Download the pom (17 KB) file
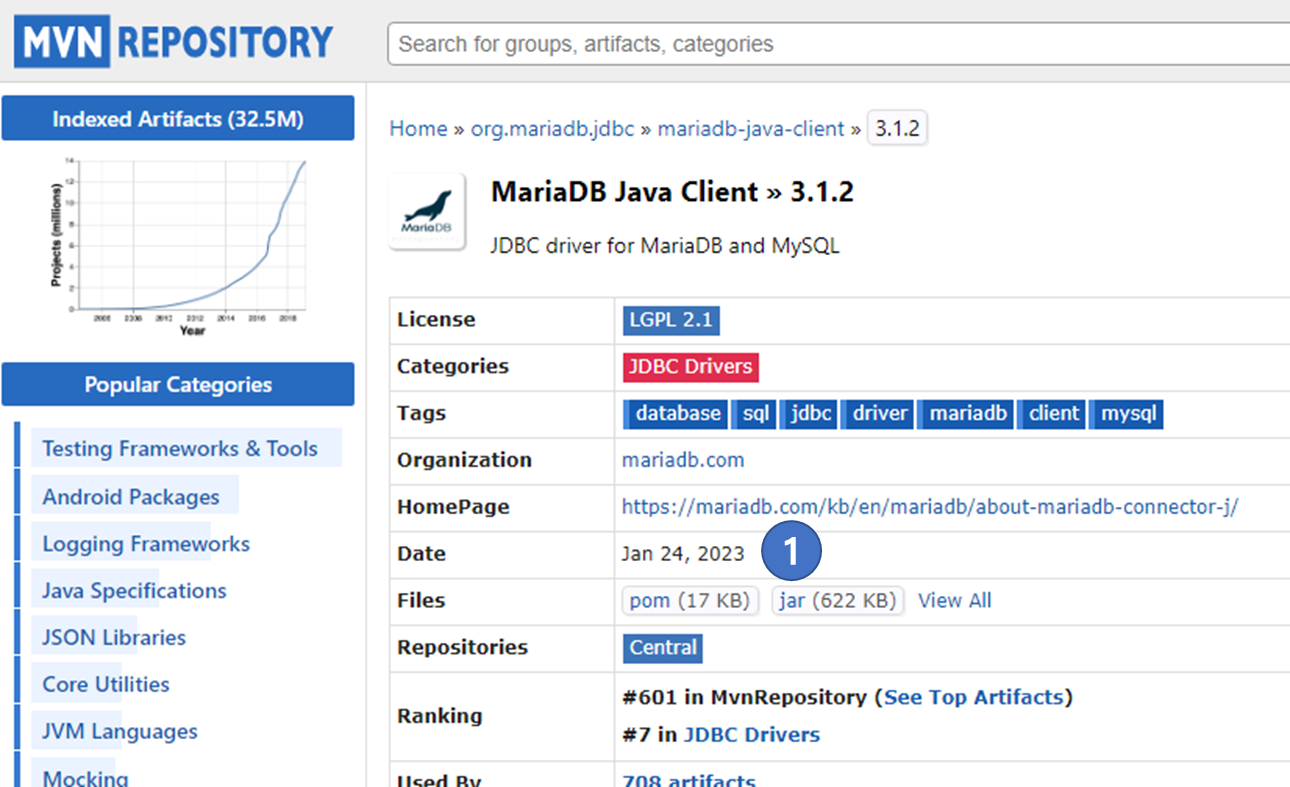The height and width of the screenshot is (787, 1290). (690, 601)
